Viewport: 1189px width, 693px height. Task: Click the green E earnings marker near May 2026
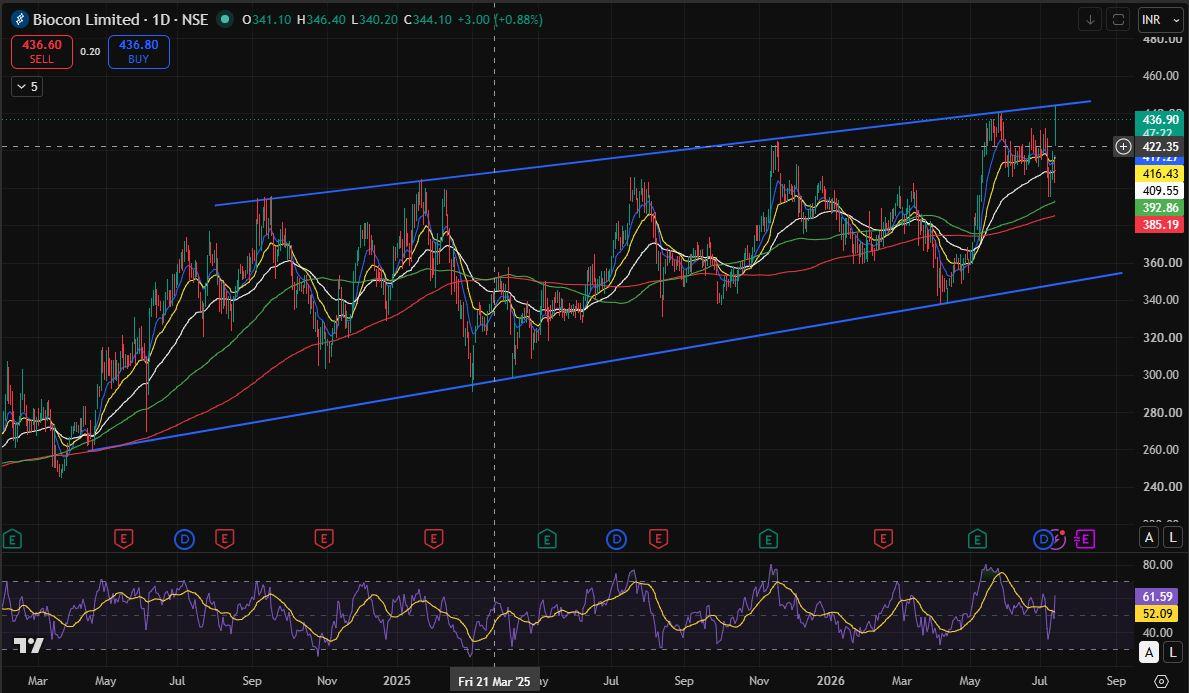[977, 539]
